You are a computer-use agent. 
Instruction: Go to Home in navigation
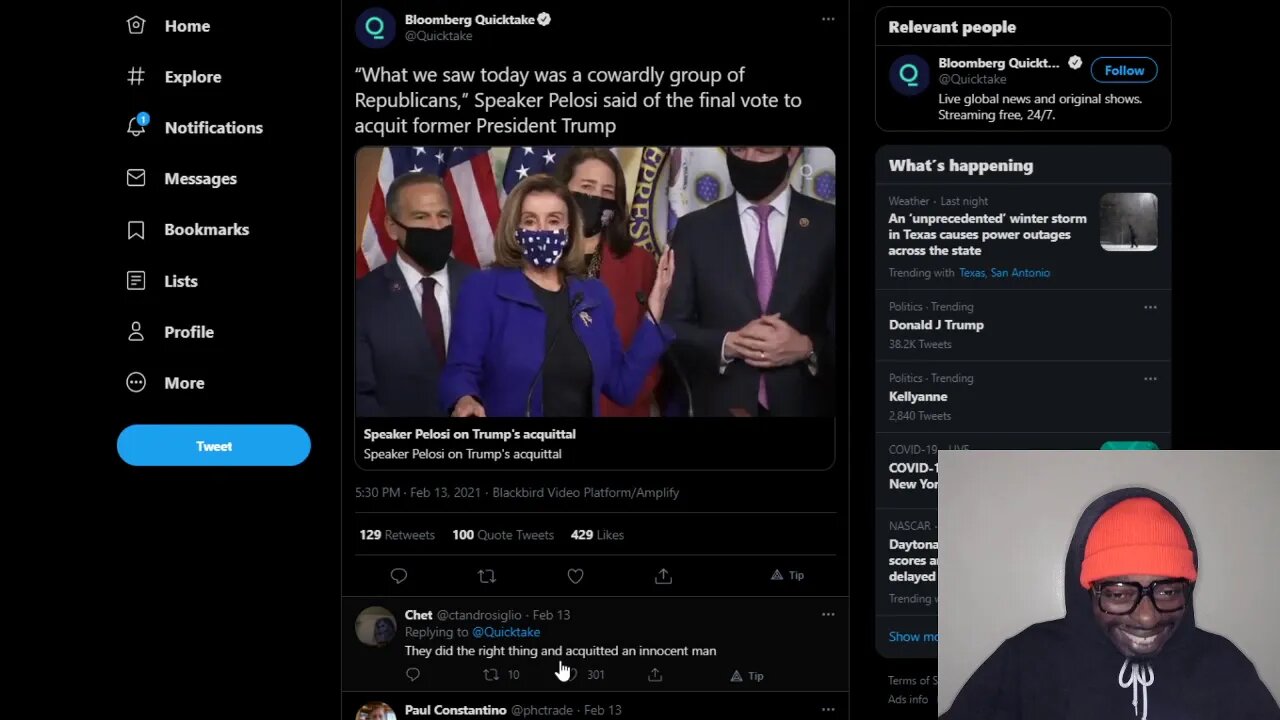click(x=187, y=26)
